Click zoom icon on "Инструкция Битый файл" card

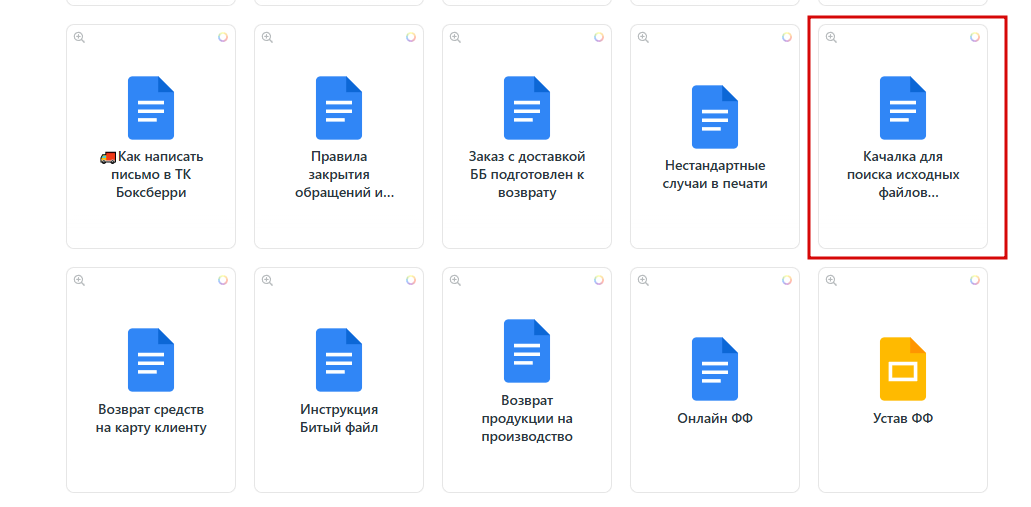267,280
